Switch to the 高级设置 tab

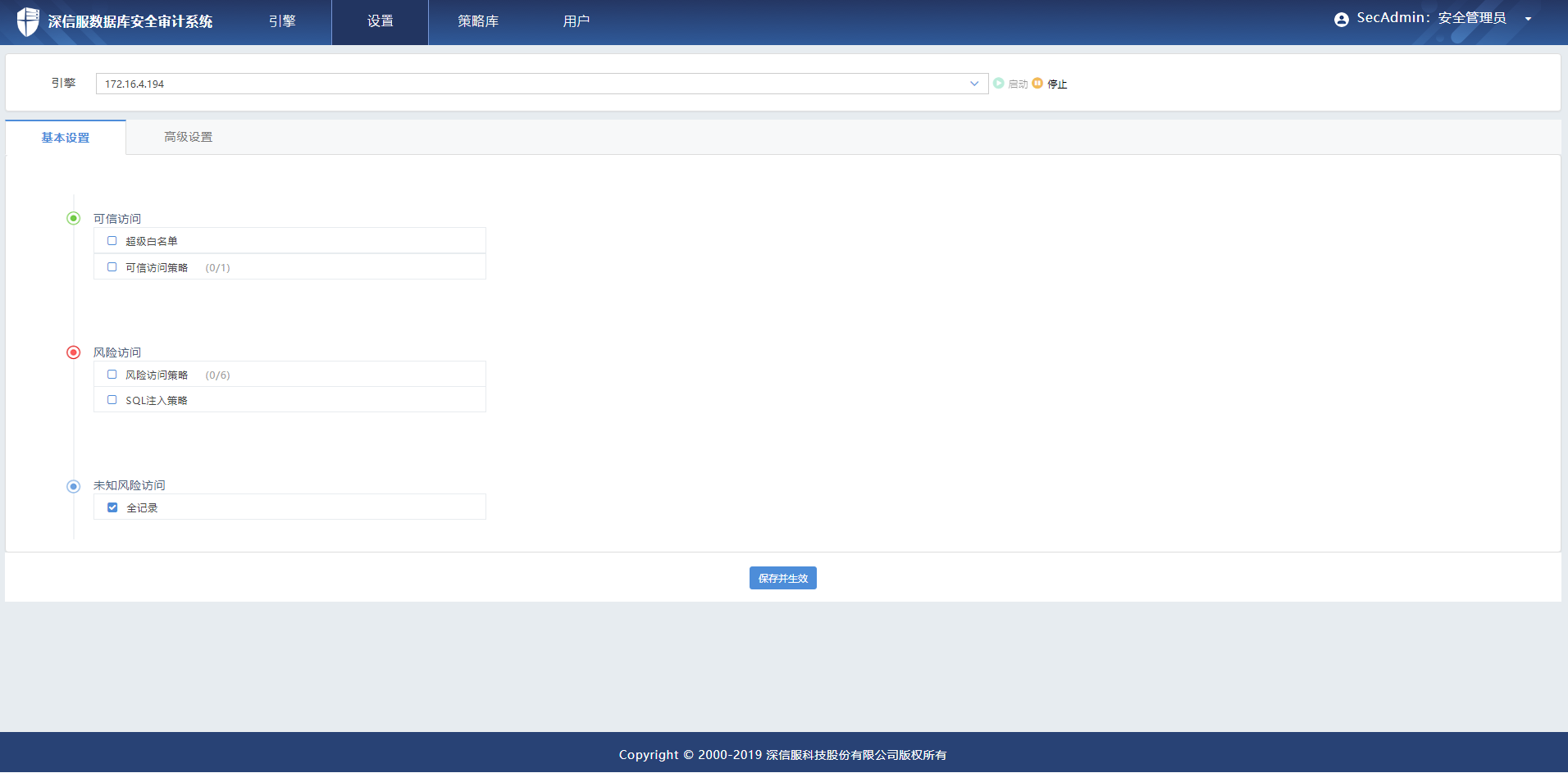click(x=189, y=138)
